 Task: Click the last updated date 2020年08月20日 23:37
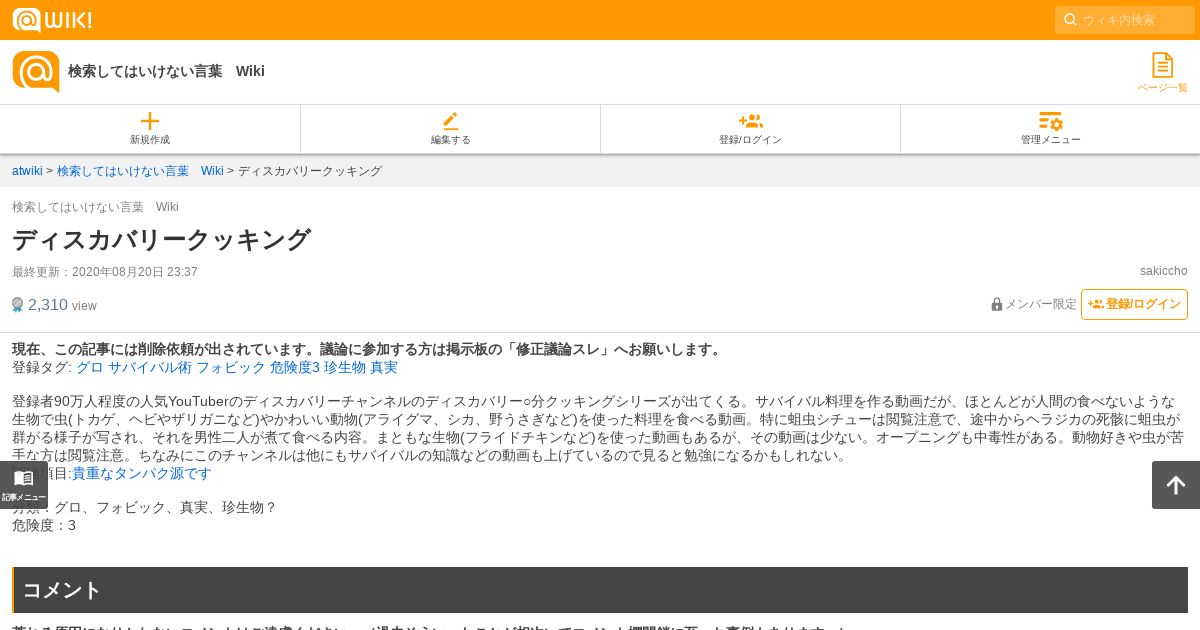135,272
